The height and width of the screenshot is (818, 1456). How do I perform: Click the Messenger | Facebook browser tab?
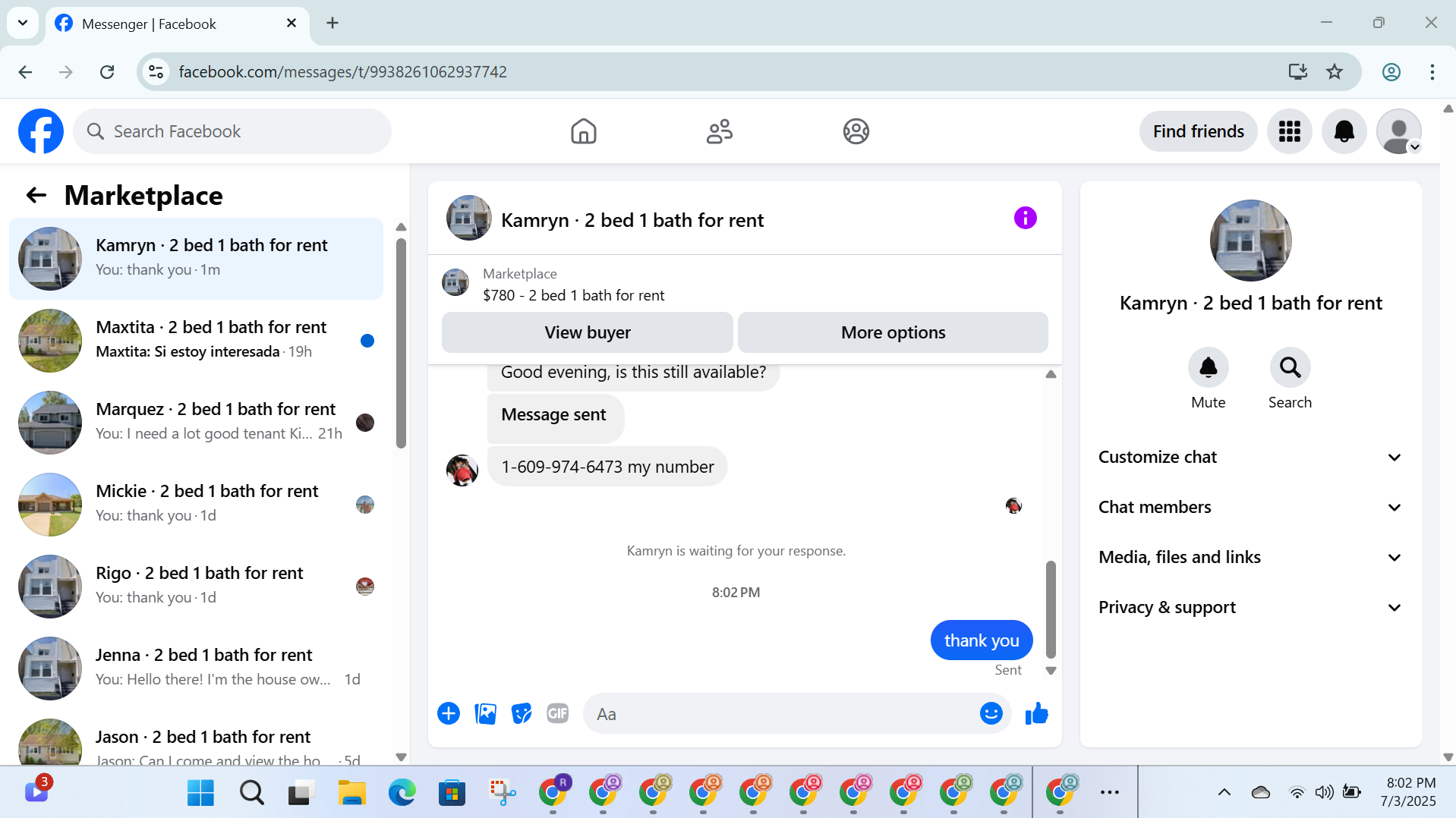178,24
